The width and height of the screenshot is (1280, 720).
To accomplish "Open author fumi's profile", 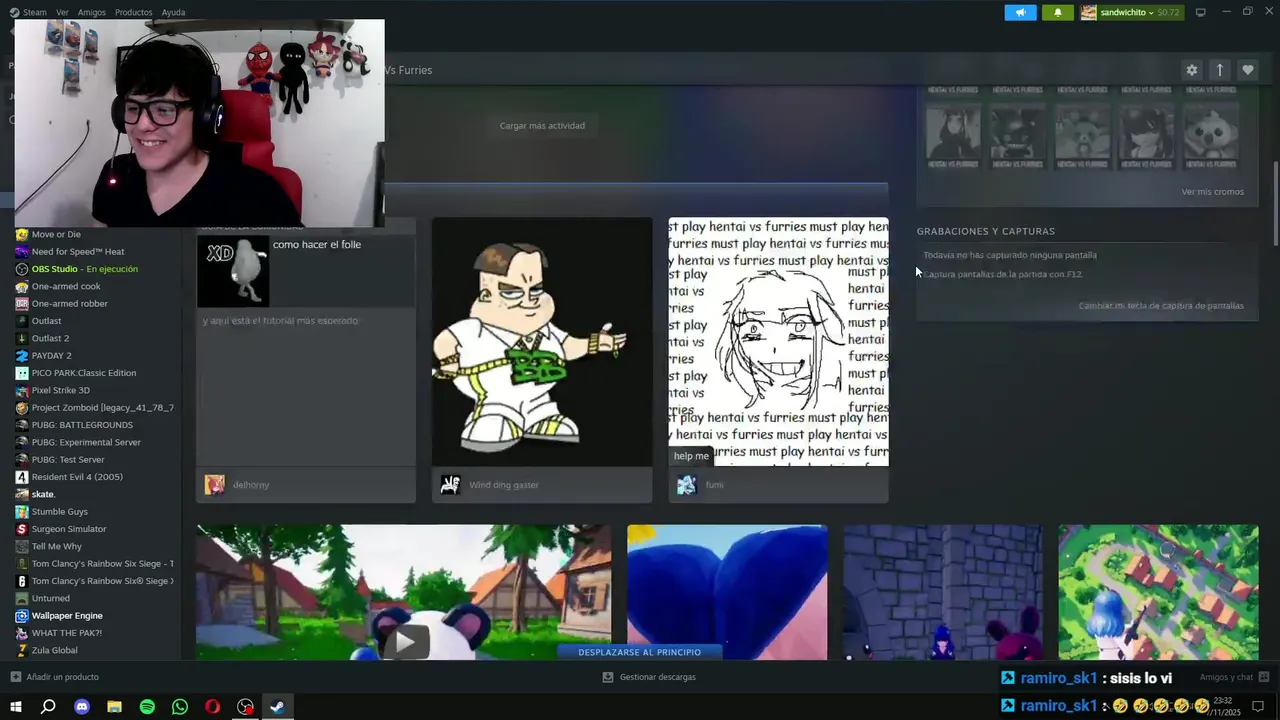I will point(714,485).
